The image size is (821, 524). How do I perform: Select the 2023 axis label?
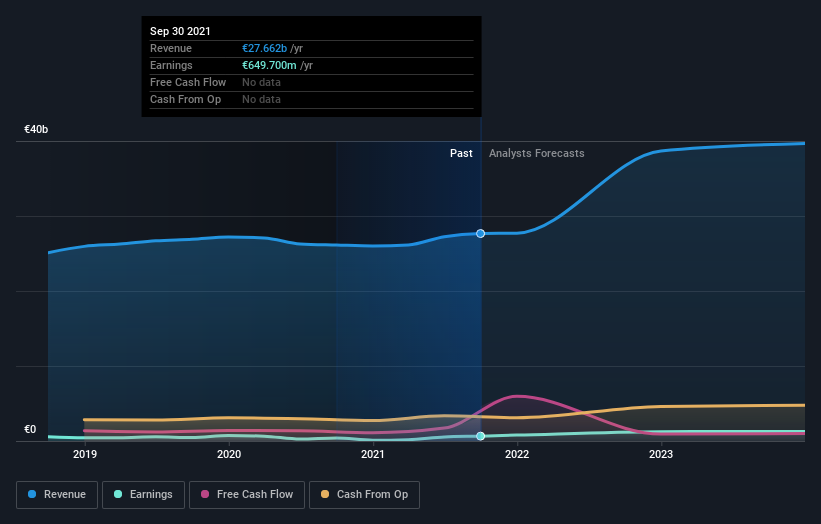click(661, 454)
